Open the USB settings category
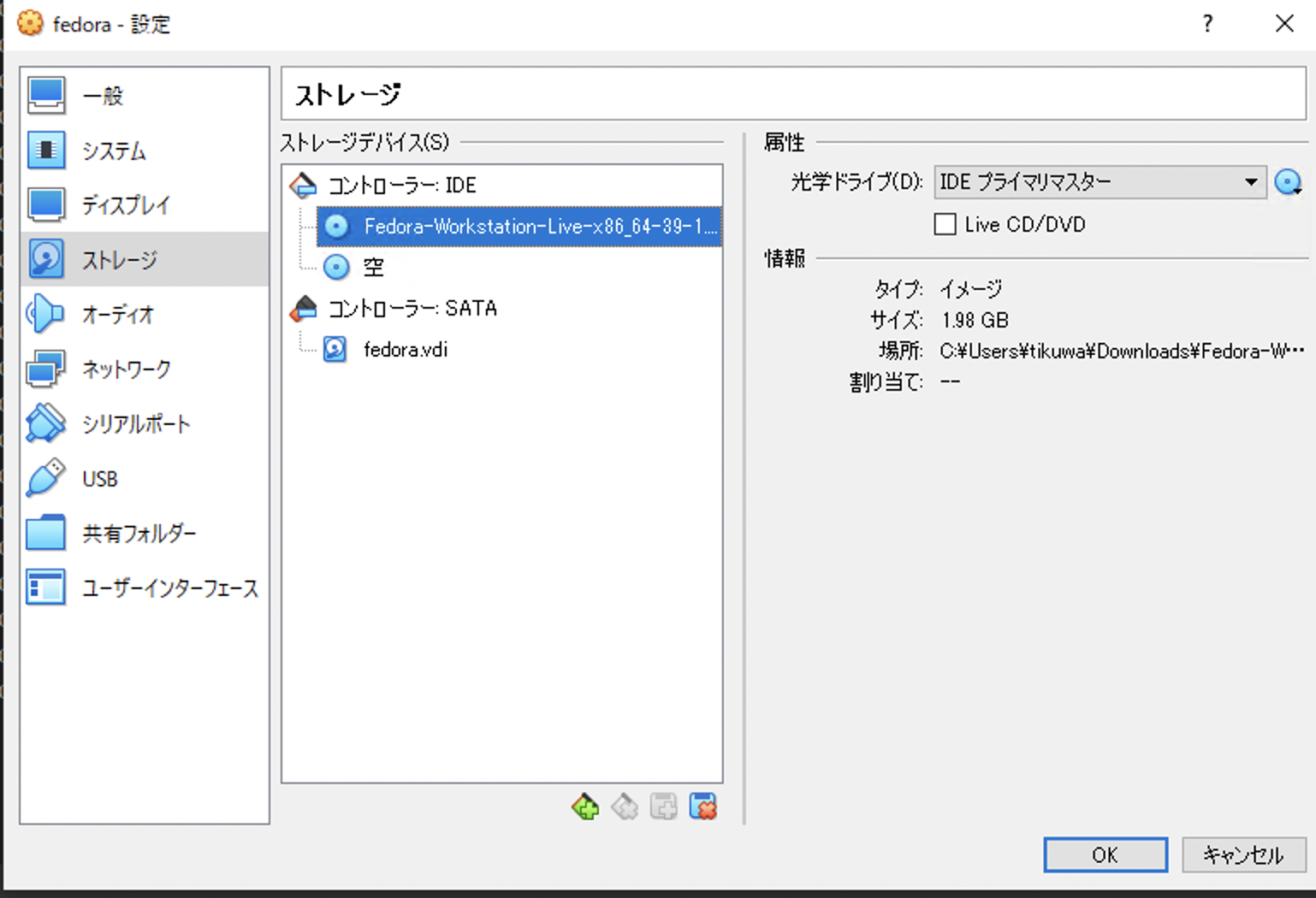Viewport: 1316px width, 898px height. [144, 478]
